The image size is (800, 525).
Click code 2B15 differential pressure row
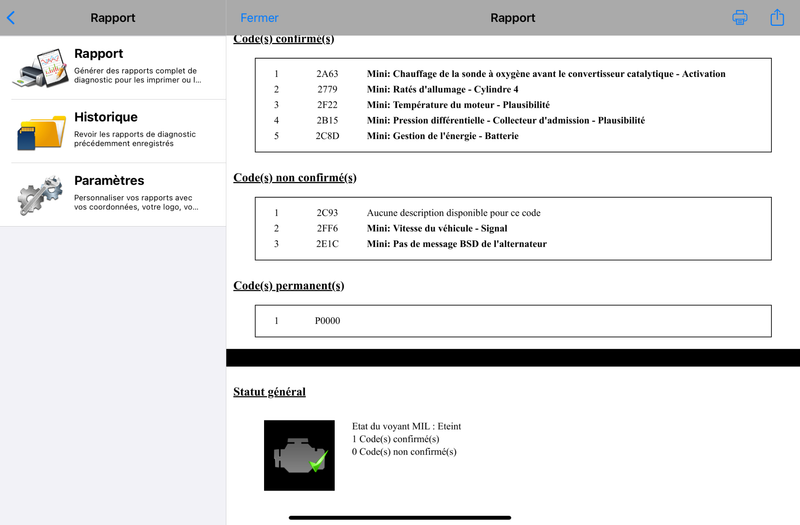(x=513, y=120)
